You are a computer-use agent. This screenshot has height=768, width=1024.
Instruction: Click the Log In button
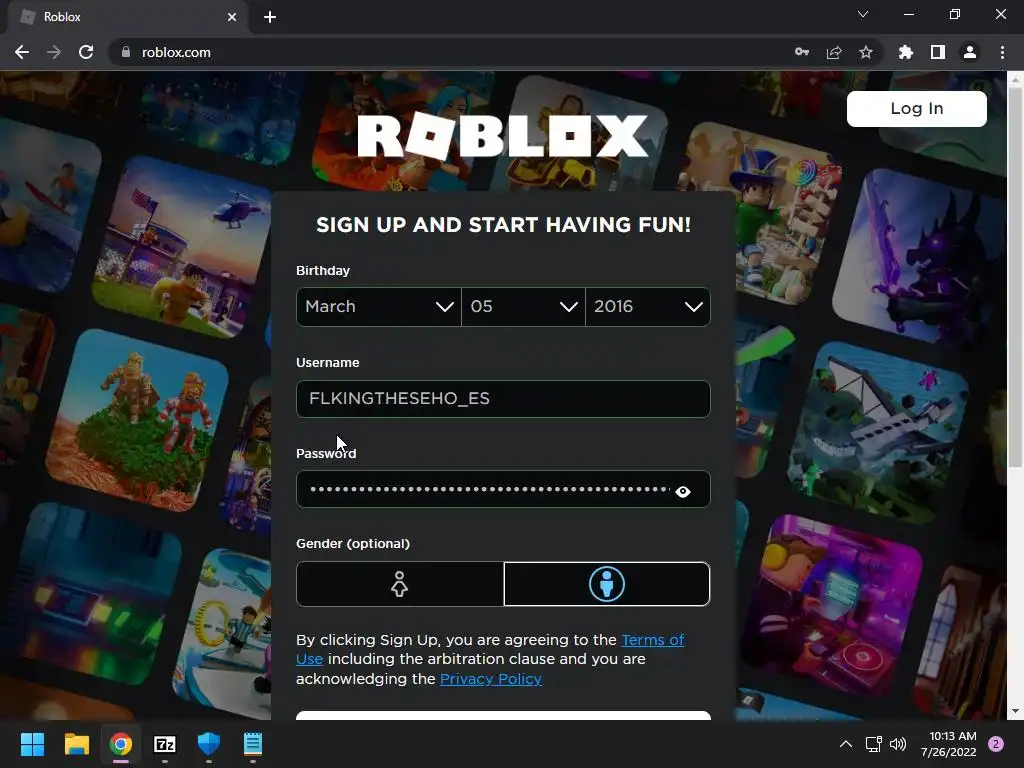pyautogui.click(x=917, y=108)
